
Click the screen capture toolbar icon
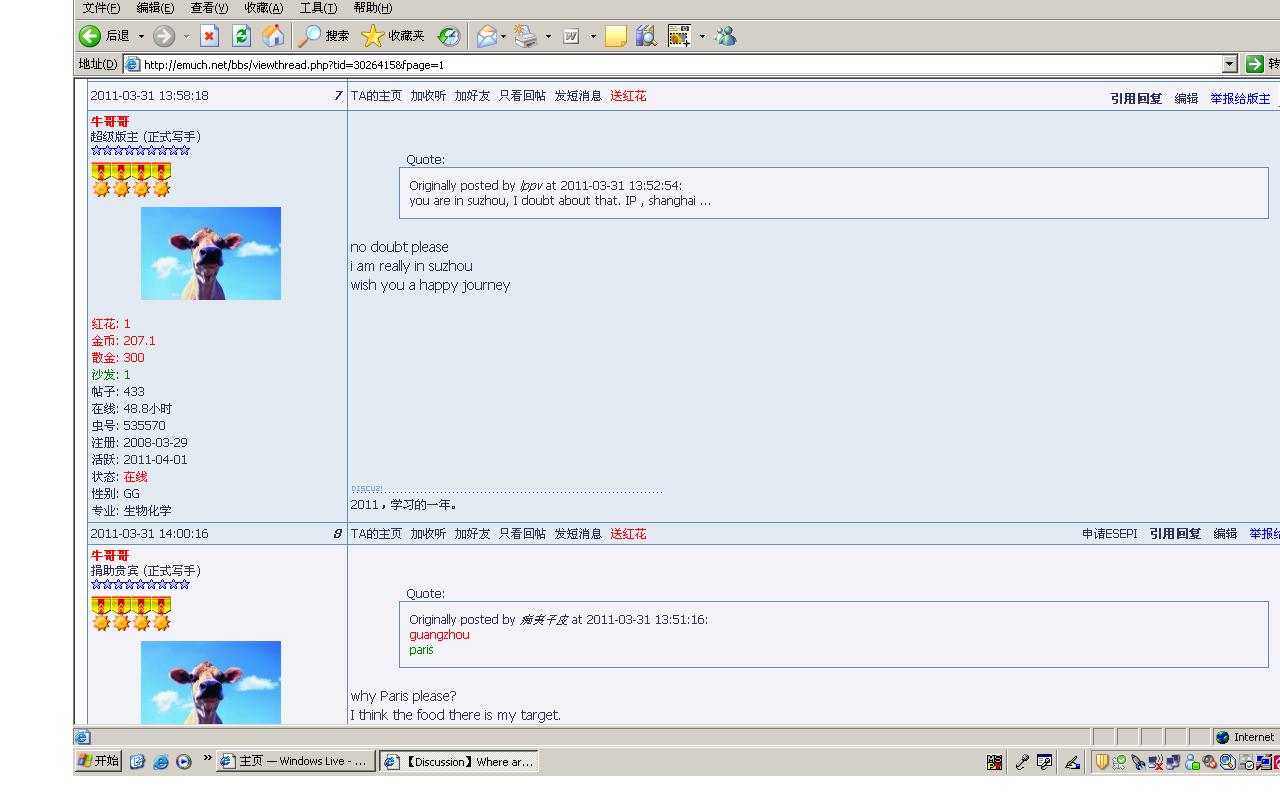click(679, 36)
